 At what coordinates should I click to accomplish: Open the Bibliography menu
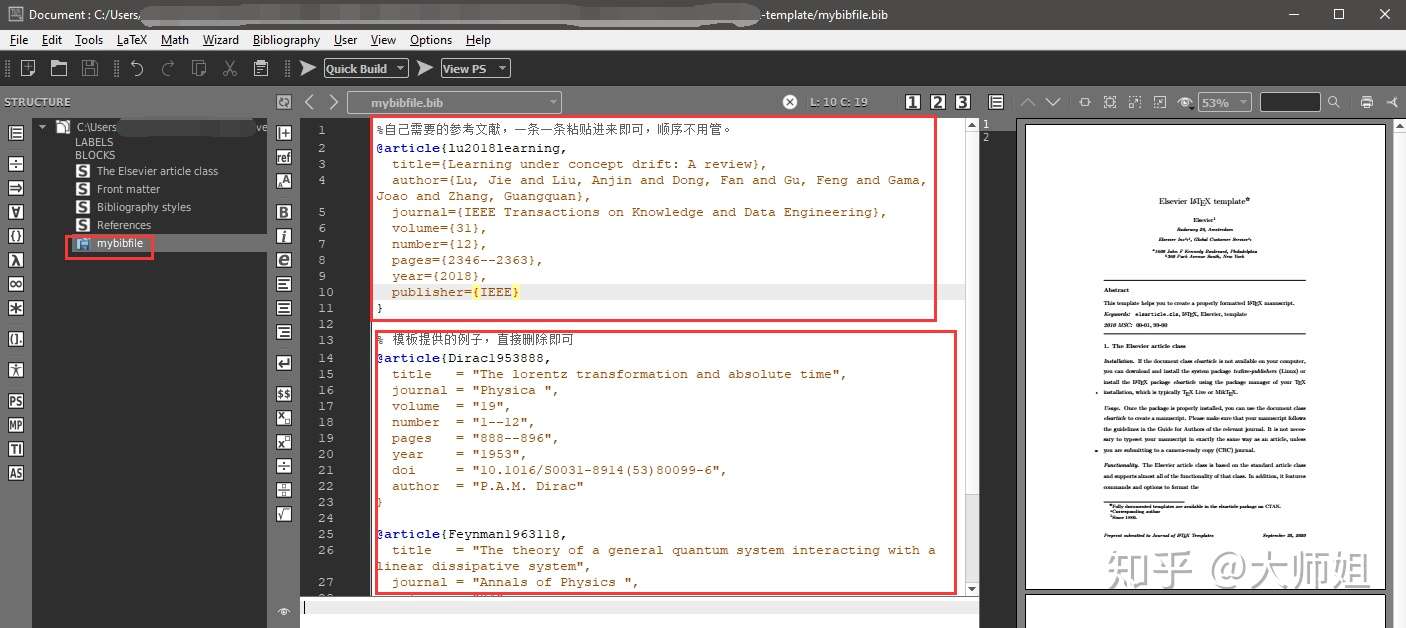[286, 40]
